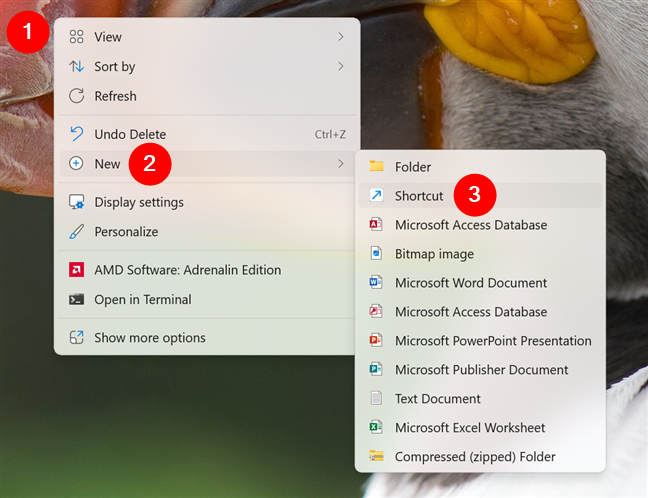Click the green X Excel Worksheet icon

tap(376, 427)
